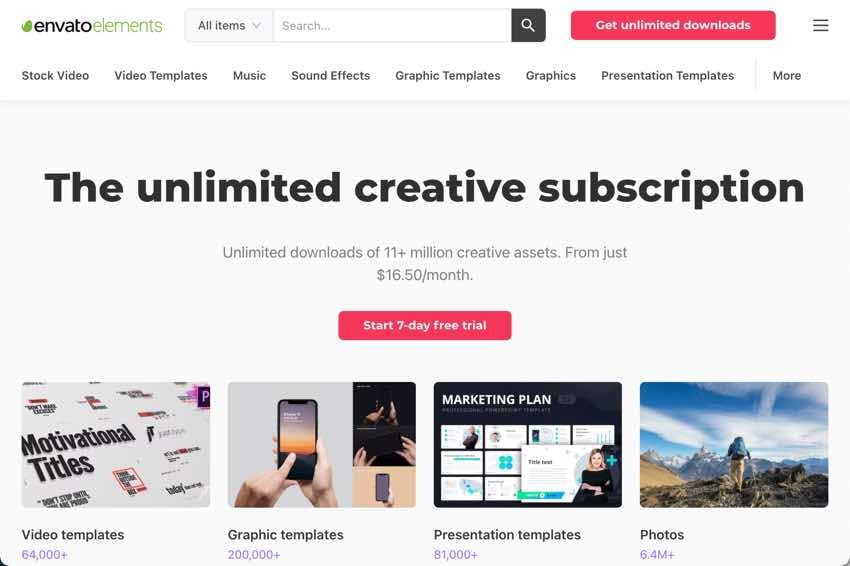Choose the Graphics navigation item

pos(551,75)
